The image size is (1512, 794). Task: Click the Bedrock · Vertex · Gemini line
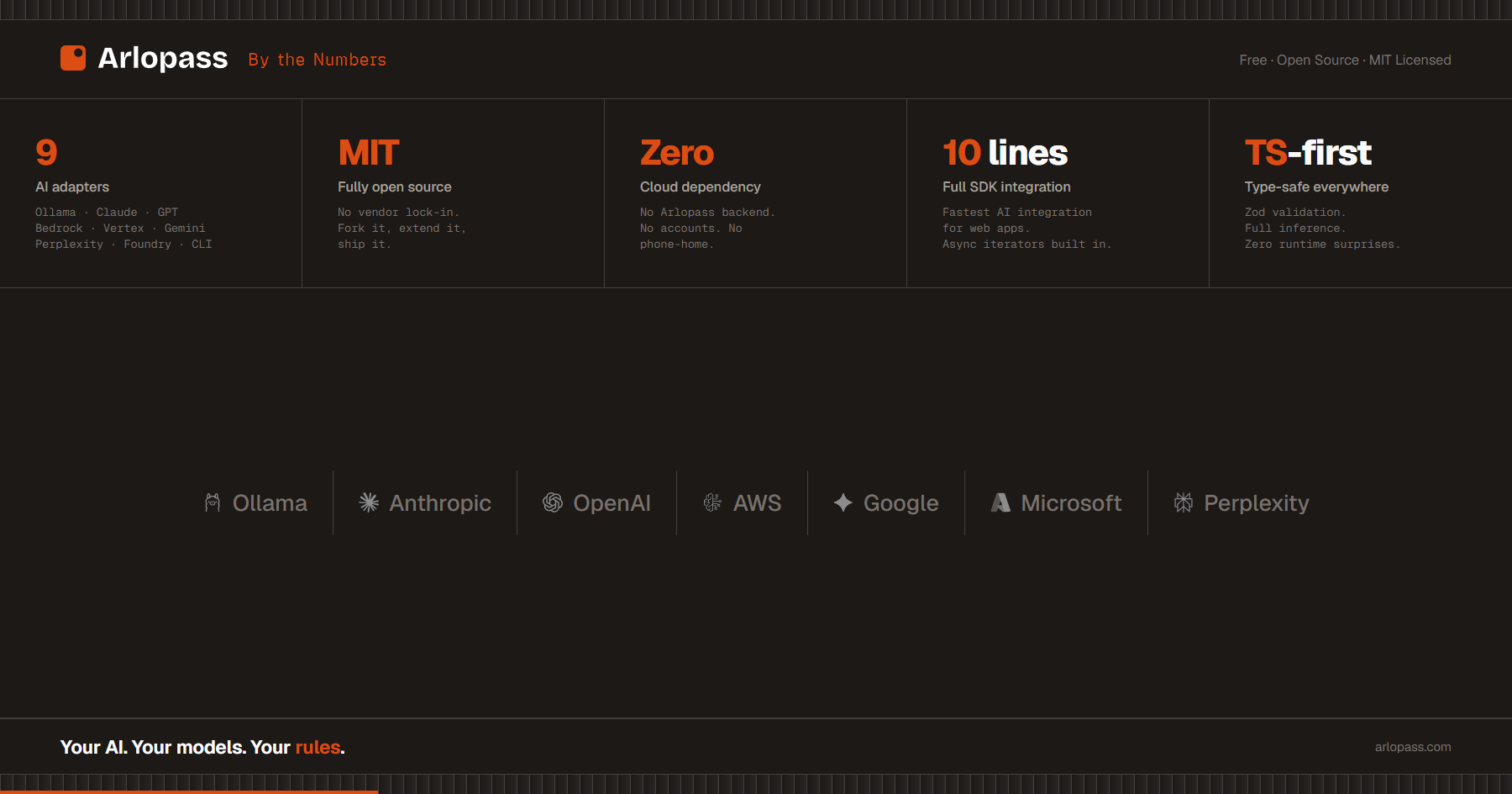coord(120,229)
